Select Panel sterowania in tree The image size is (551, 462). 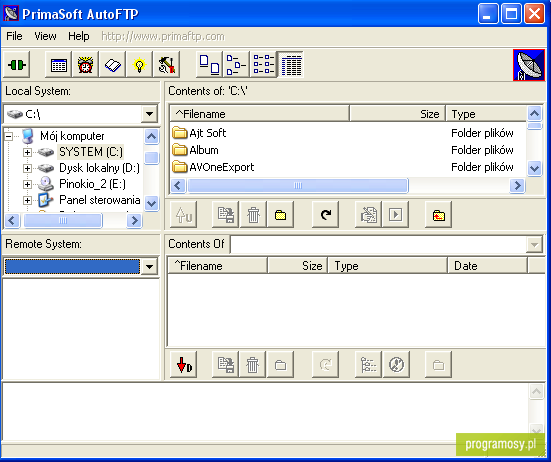coord(100,200)
